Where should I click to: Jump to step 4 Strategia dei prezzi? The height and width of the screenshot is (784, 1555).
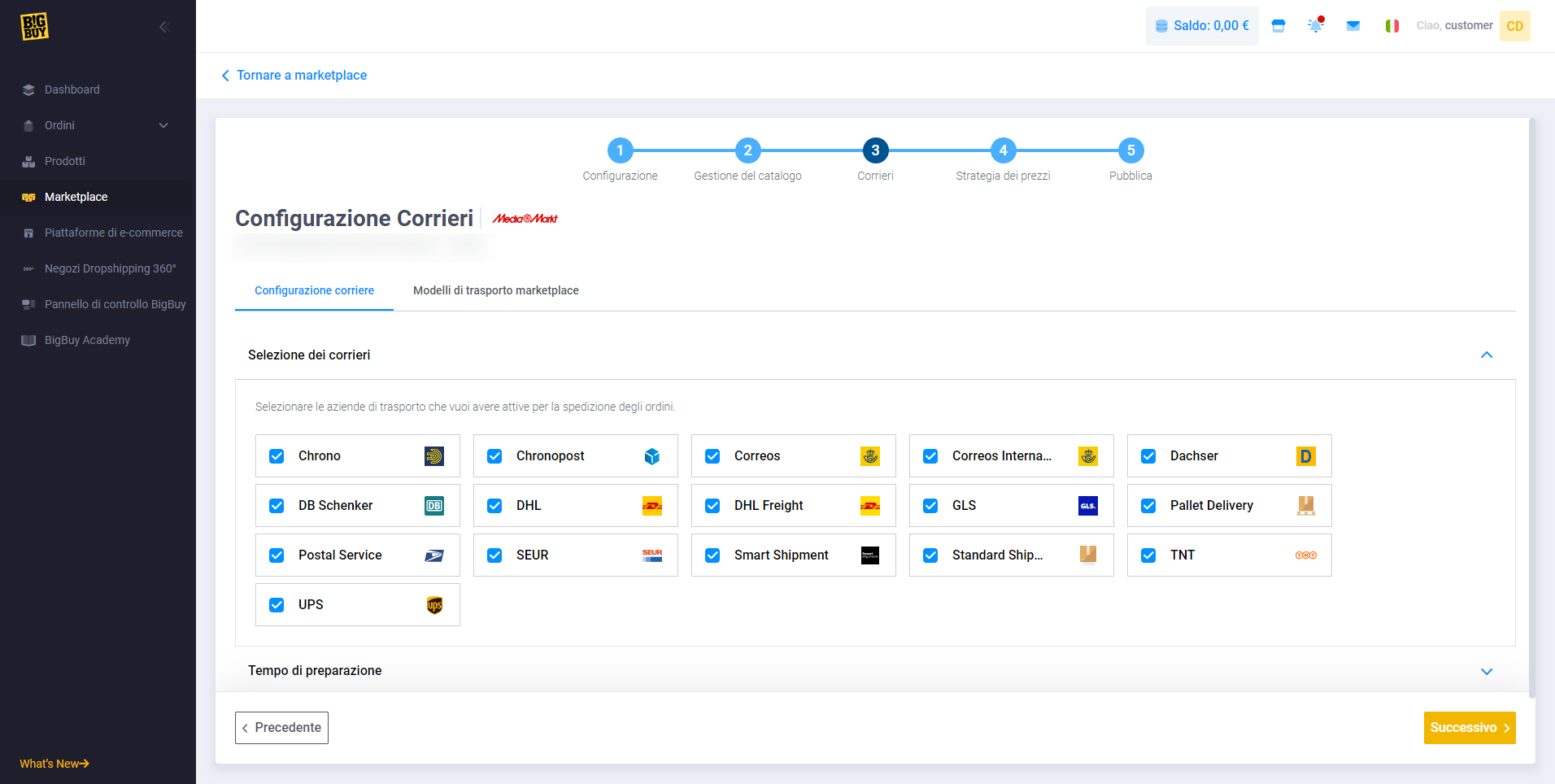coord(1003,150)
